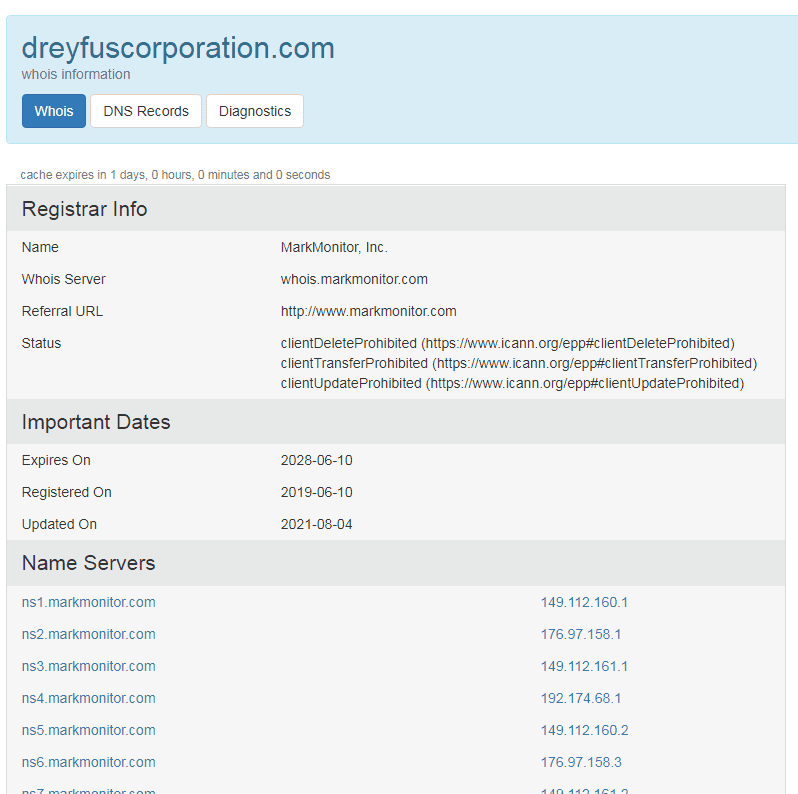The height and width of the screenshot is (794, 798).
Task: Click the http://www.markmonitor.com referral URL text
Action: [x=368, y=311]
